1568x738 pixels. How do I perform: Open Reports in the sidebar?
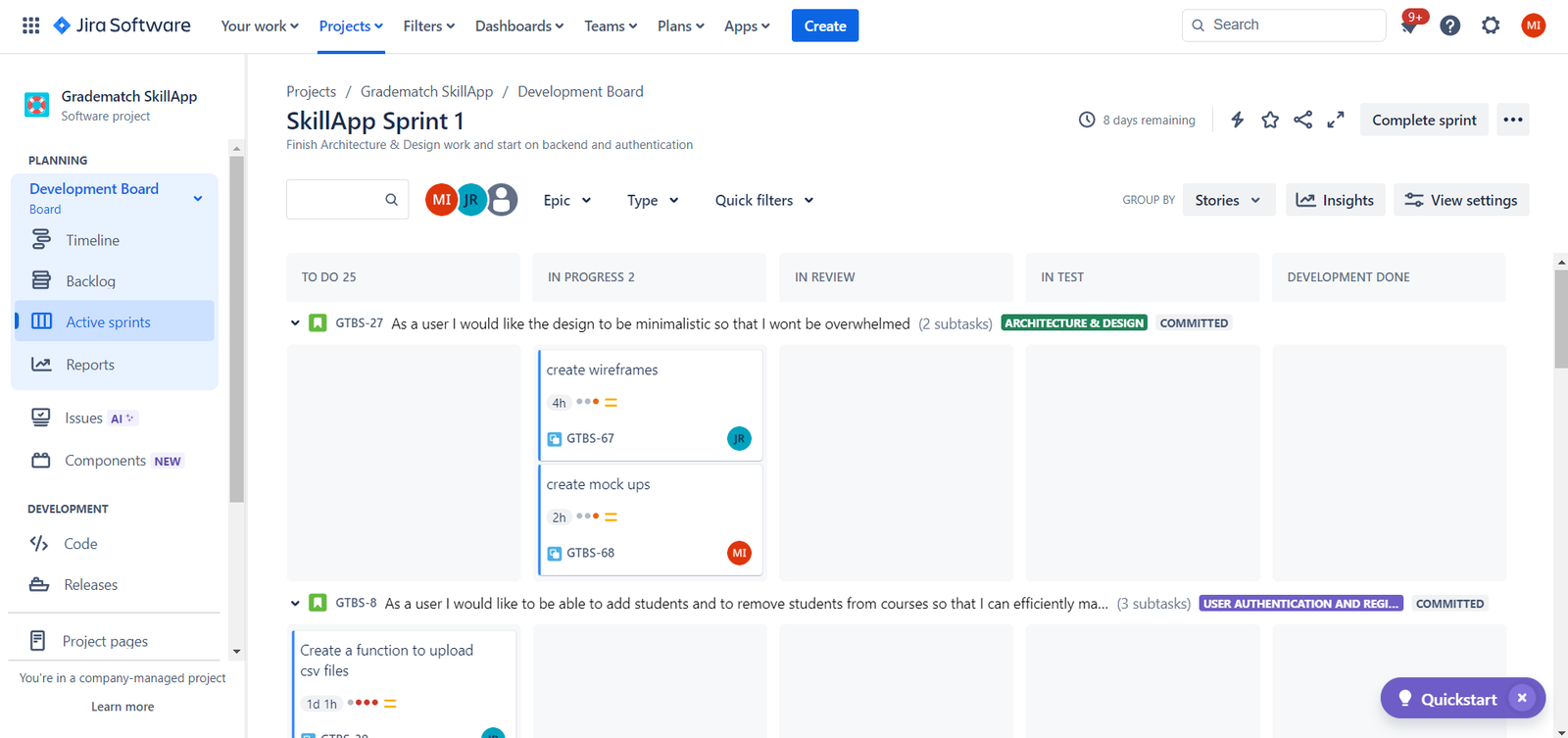click(116, 365)
